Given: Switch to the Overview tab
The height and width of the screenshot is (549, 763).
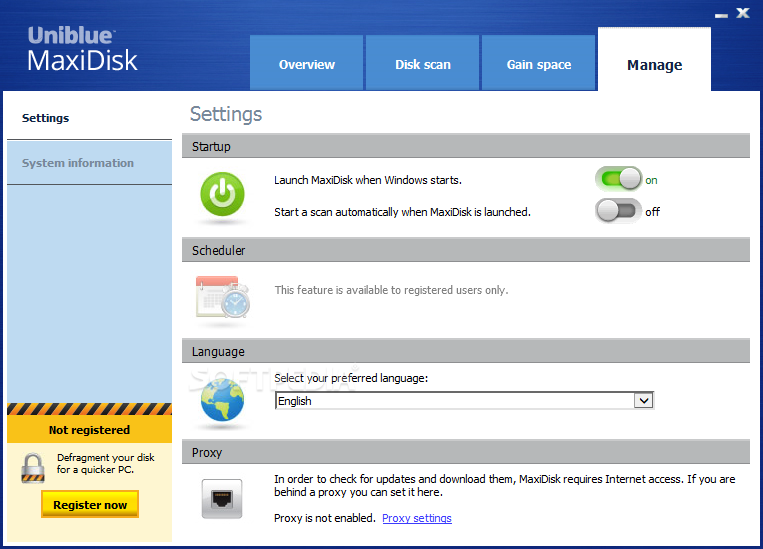Looking at the screenshot, I should click(307, 63).
